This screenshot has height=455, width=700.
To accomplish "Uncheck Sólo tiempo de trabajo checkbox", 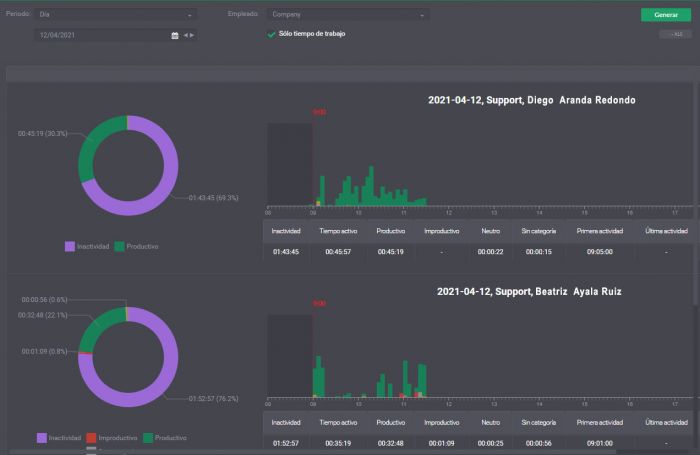I will (x=271, y=34).
